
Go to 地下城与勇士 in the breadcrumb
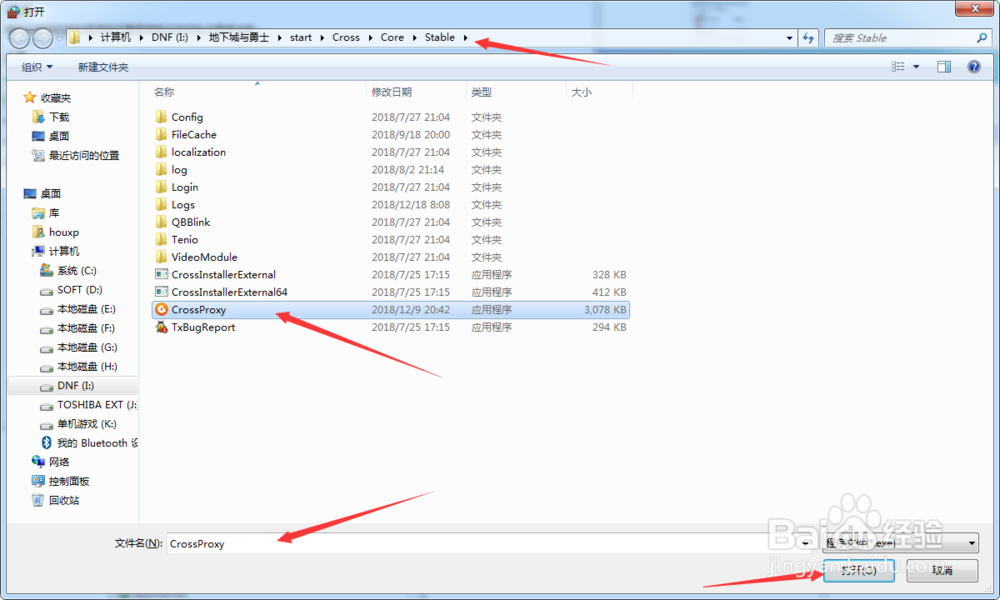coord(239,38)
